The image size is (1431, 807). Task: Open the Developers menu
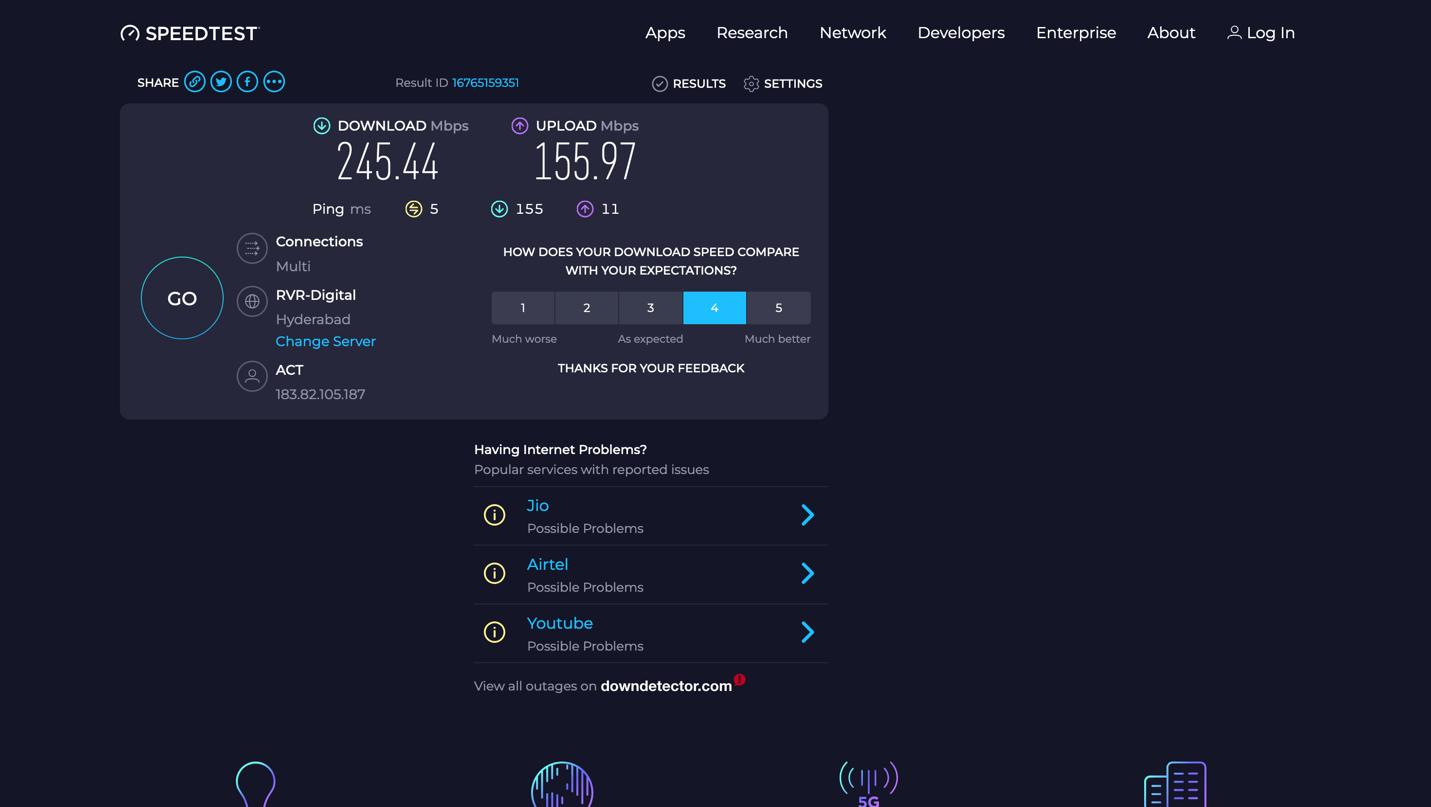(961, 33)
